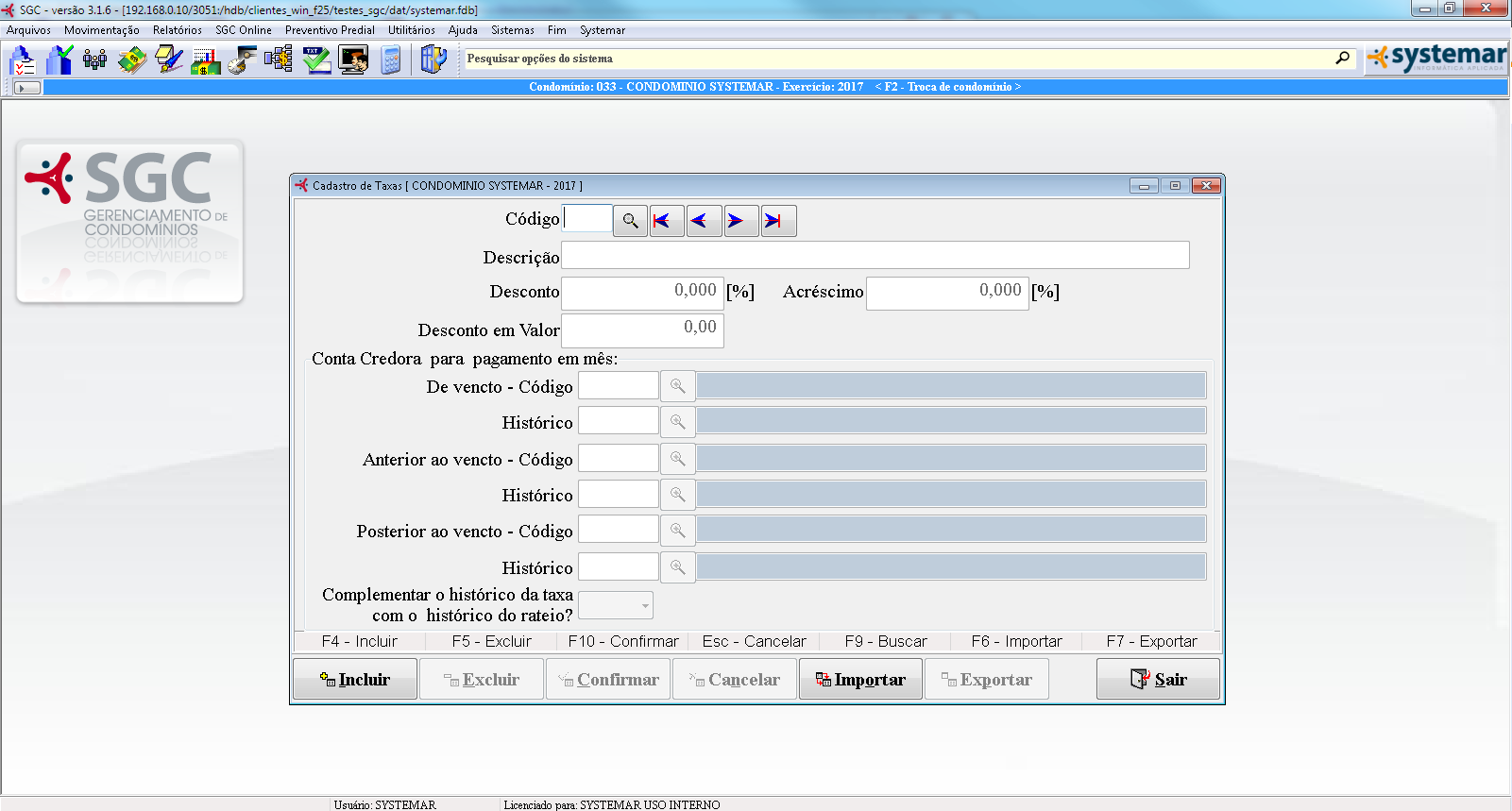Open the Utilitários menu
Screen dimensions: 1512x811
click(x=411, y=30)
